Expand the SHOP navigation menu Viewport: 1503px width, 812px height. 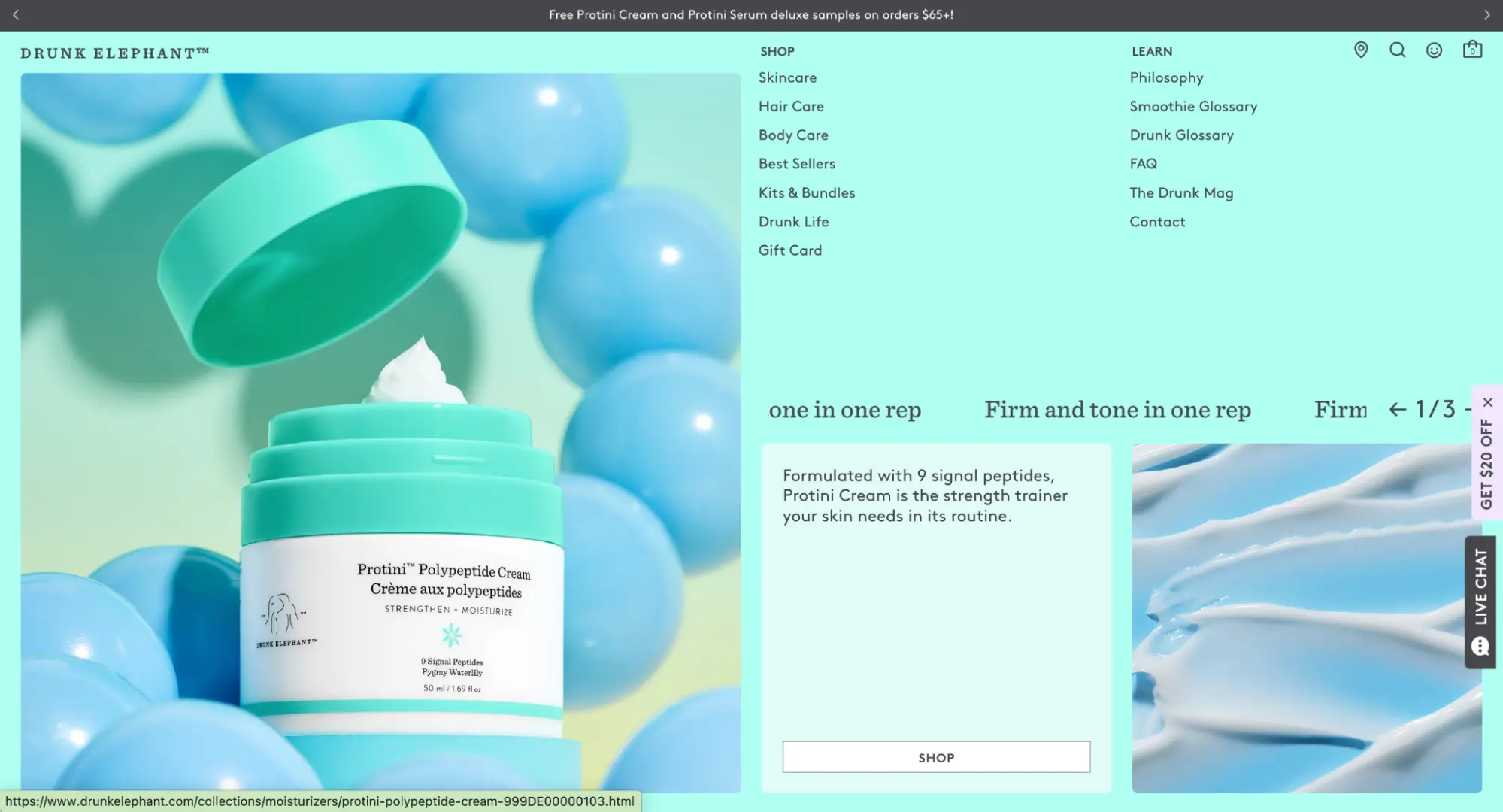(x=778, y=51)
